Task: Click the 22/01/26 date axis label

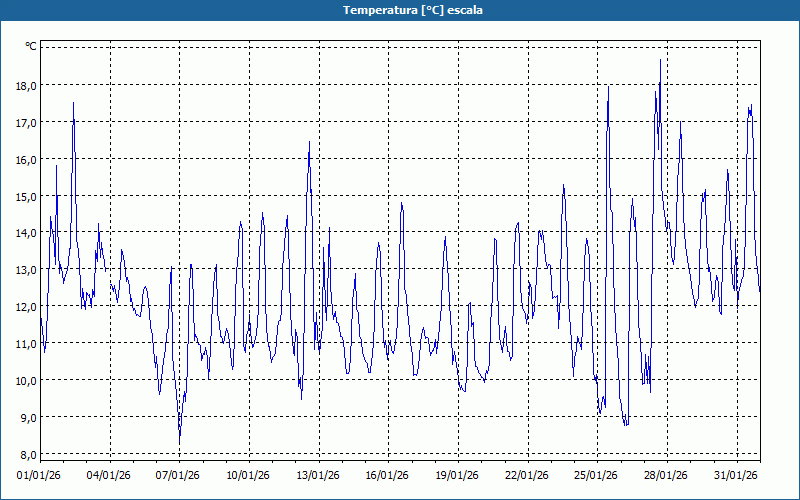Action: click(x=527, y=476)
